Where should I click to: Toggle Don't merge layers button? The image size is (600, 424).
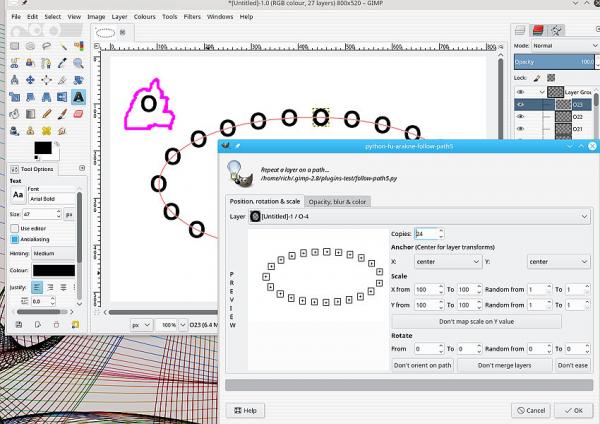504,365
